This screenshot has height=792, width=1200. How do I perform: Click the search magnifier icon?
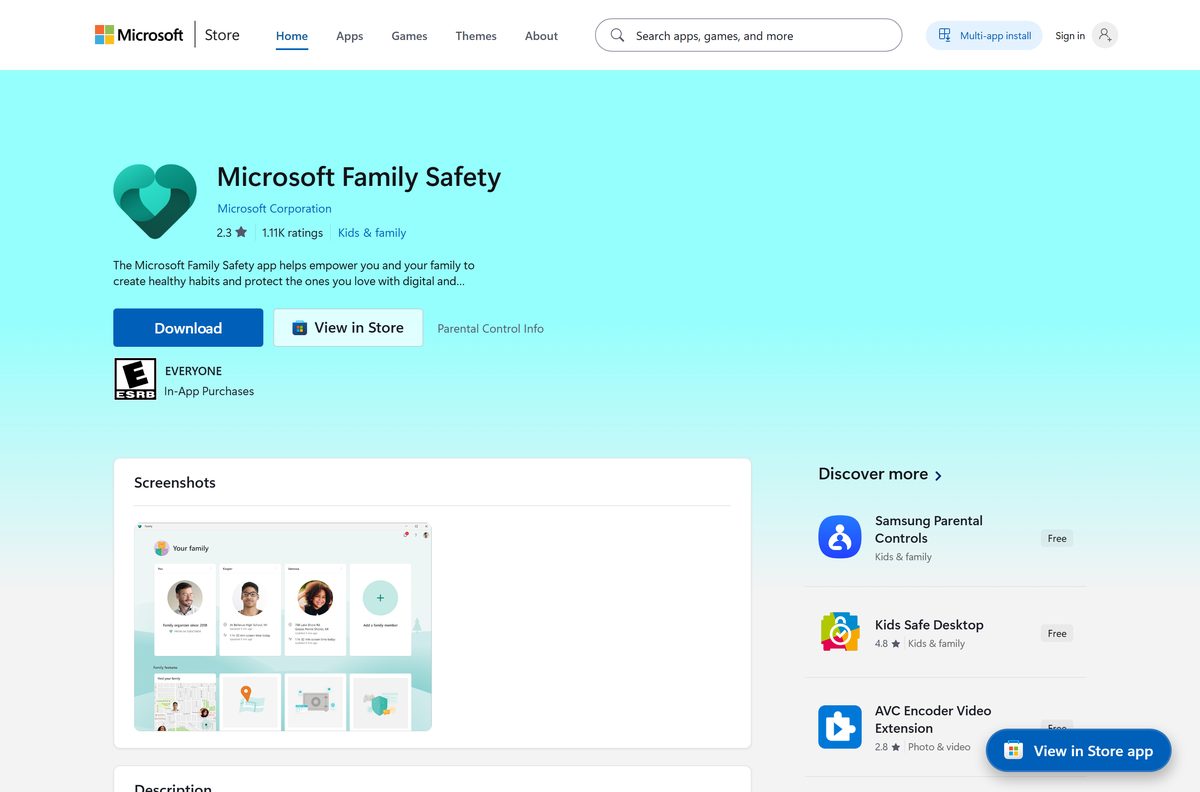coord(617,35)
